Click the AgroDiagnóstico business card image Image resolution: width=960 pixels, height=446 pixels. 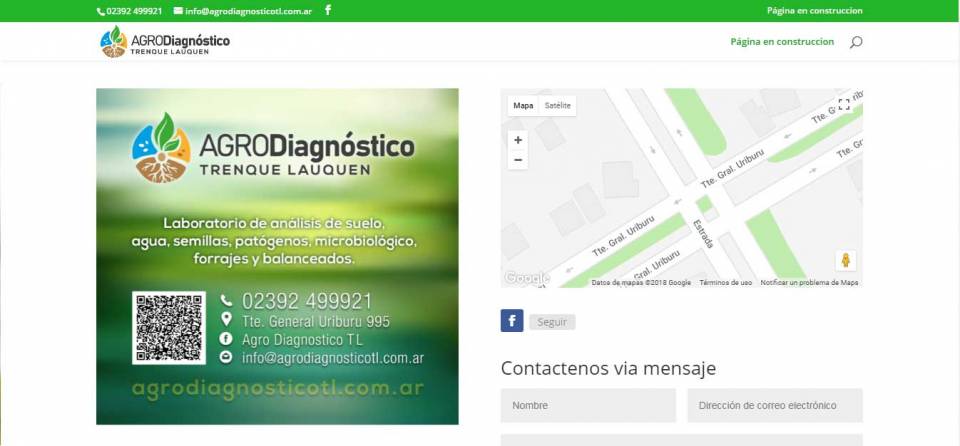[x=277, y=257]
